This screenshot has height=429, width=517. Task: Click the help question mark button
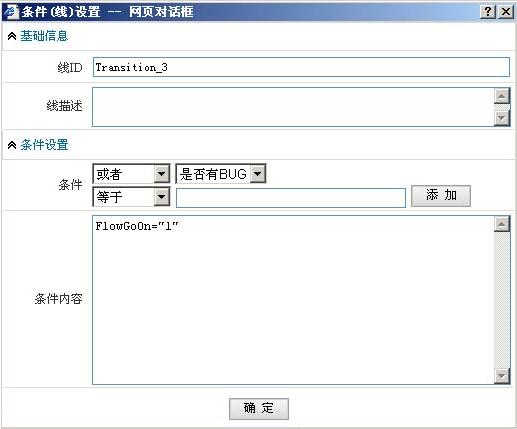tap(488, 12)
